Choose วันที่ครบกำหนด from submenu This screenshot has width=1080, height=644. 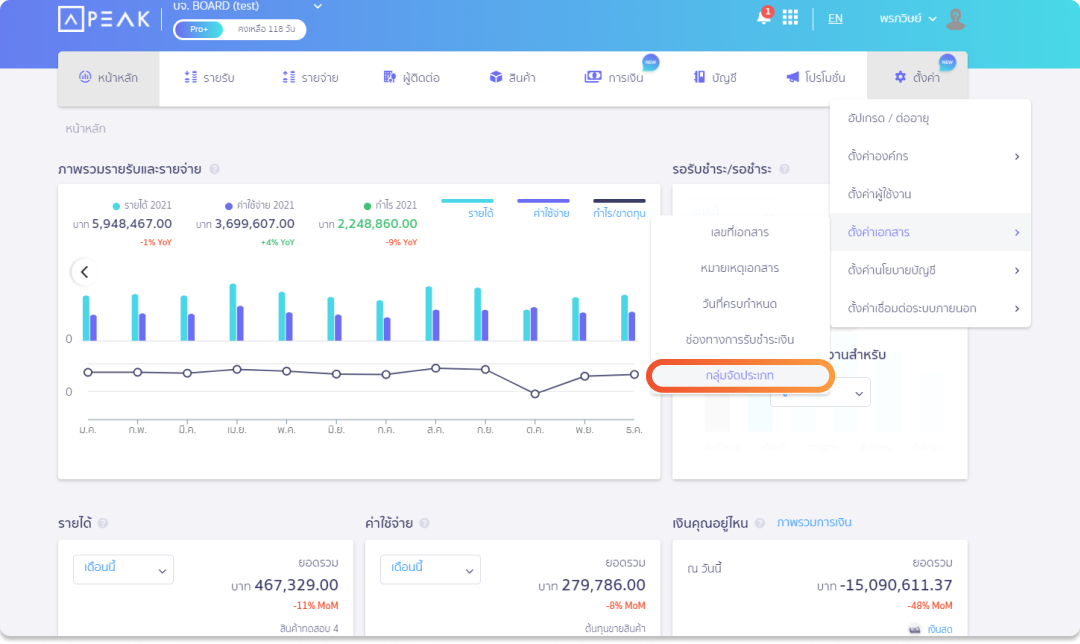click(x=740, y=304)
